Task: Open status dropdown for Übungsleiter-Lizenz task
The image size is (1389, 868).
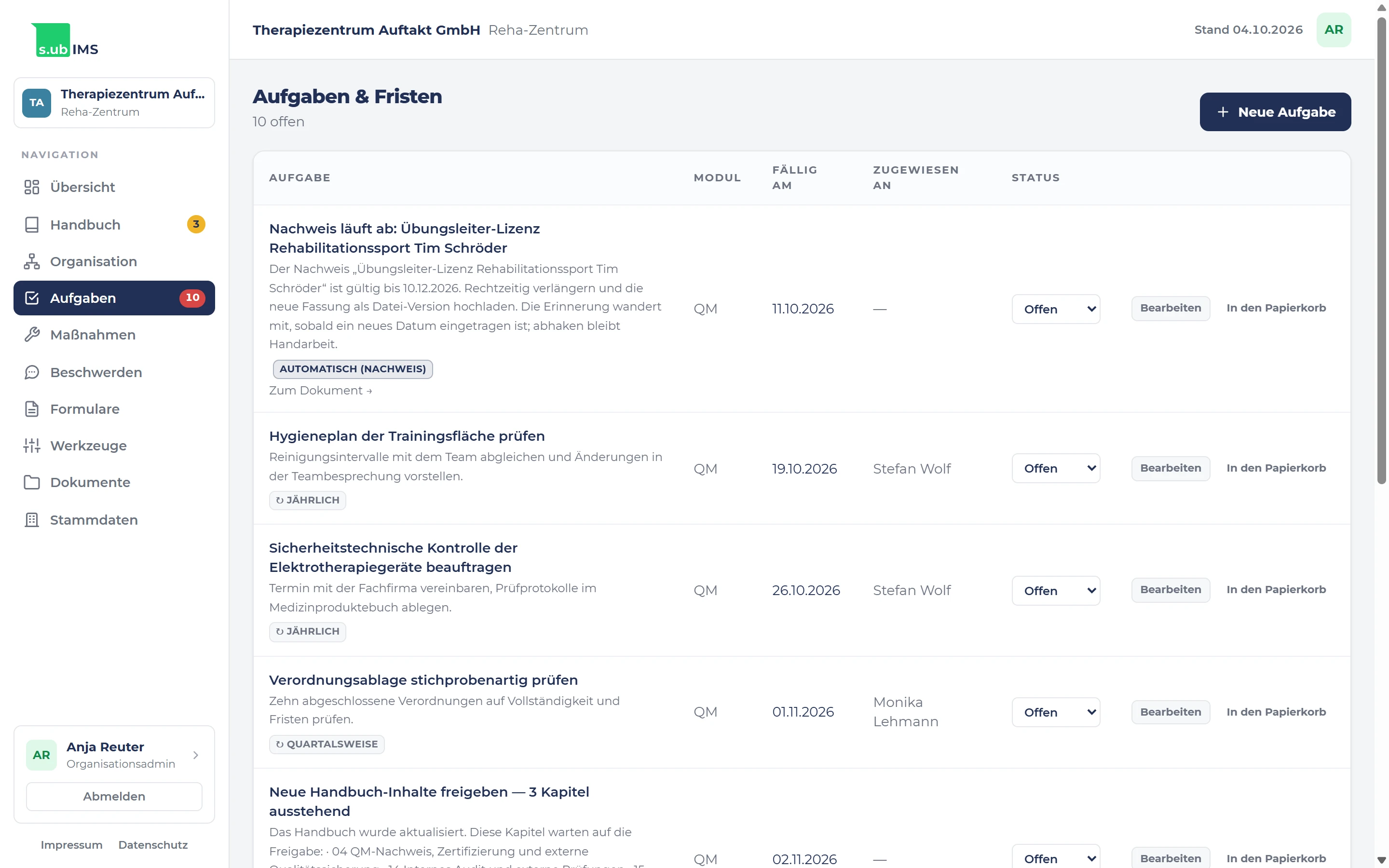Action: [1056, 309]
